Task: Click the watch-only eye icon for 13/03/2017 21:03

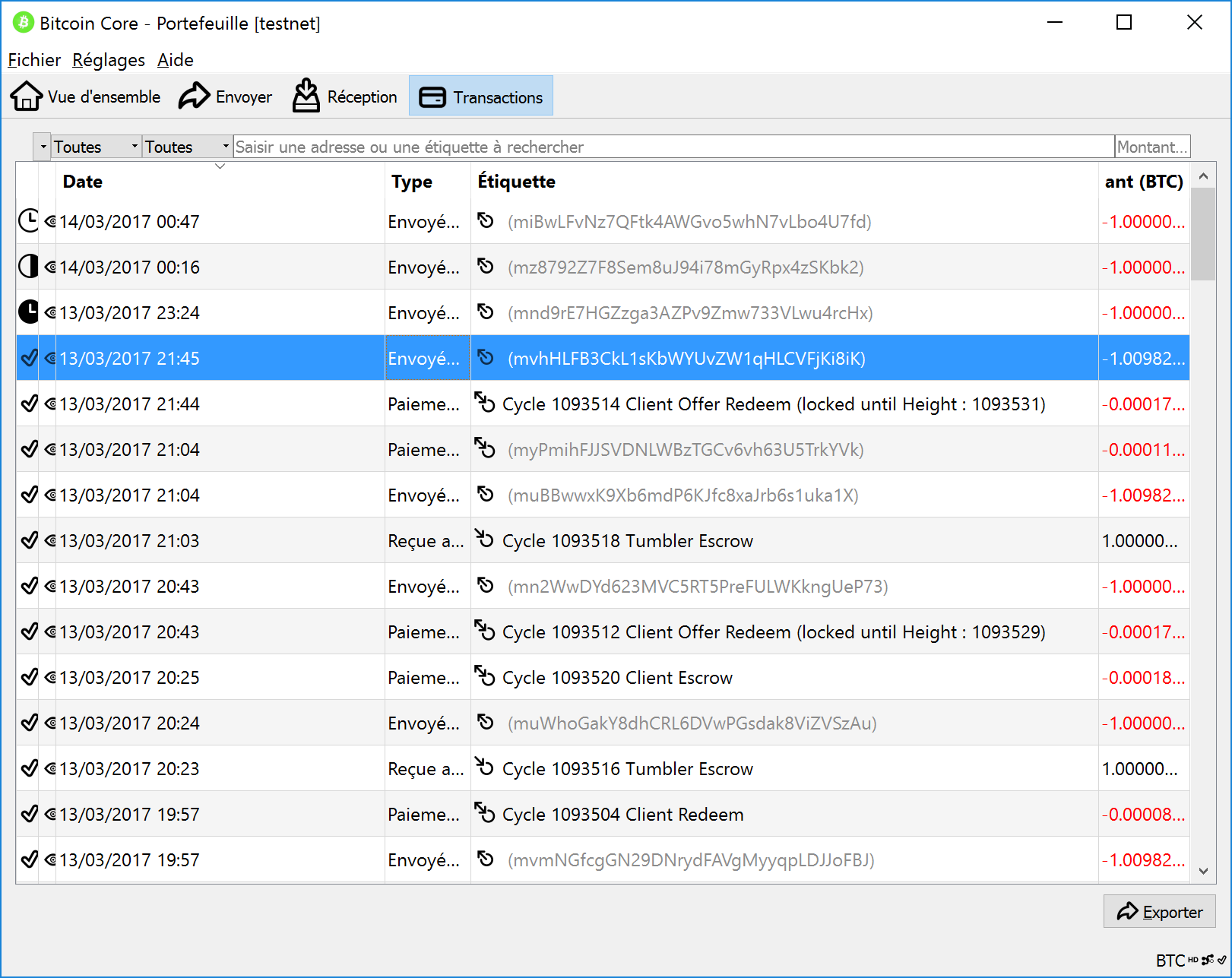Action: [x=50, y=541]
